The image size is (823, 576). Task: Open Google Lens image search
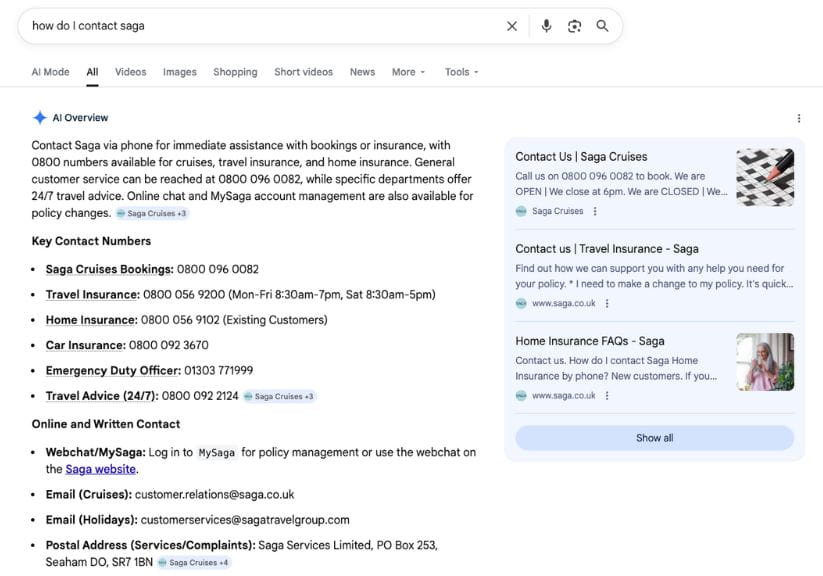(575, 26)
